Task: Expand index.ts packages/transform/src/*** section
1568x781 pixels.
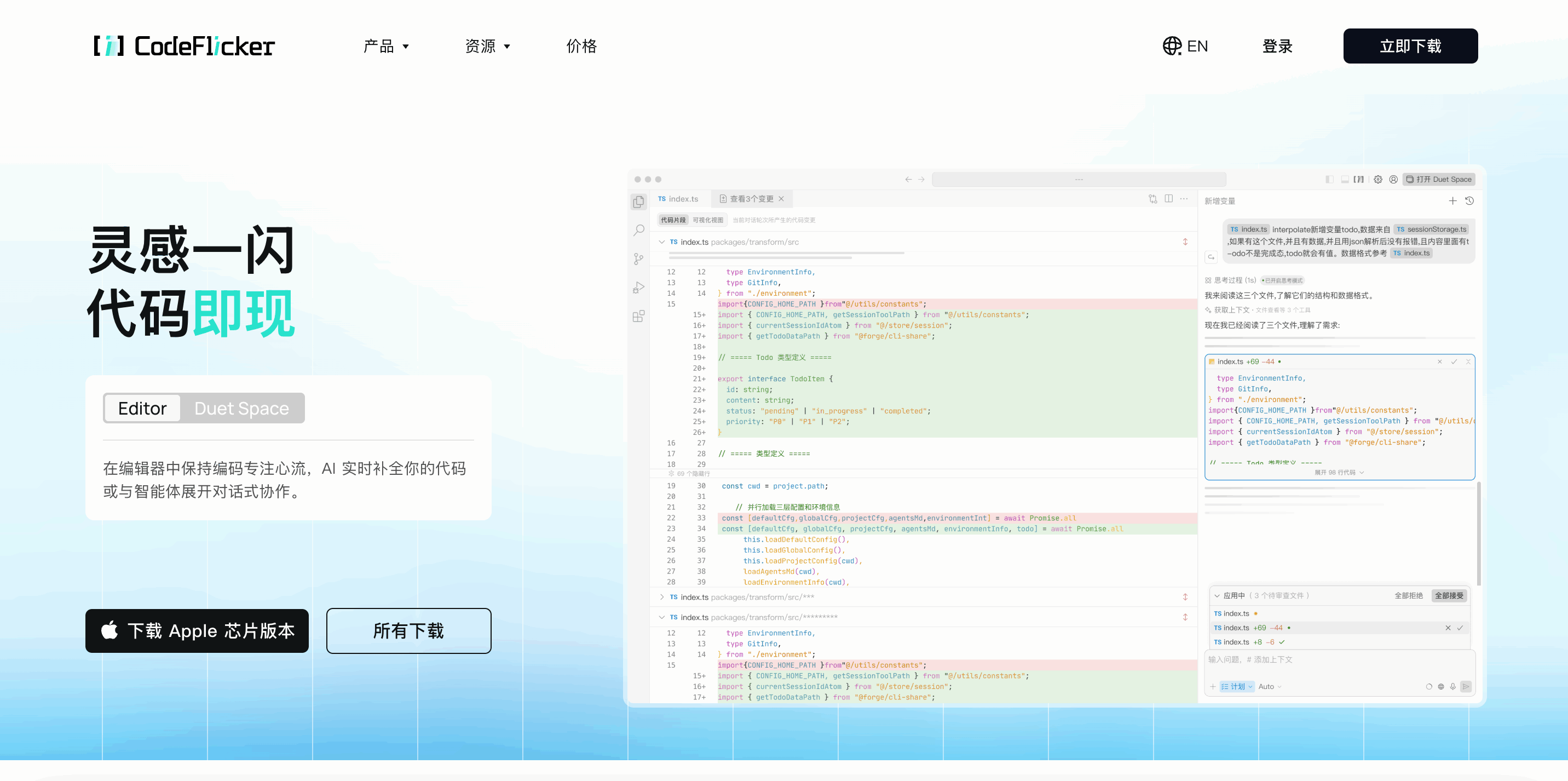Action: [662, 597]
